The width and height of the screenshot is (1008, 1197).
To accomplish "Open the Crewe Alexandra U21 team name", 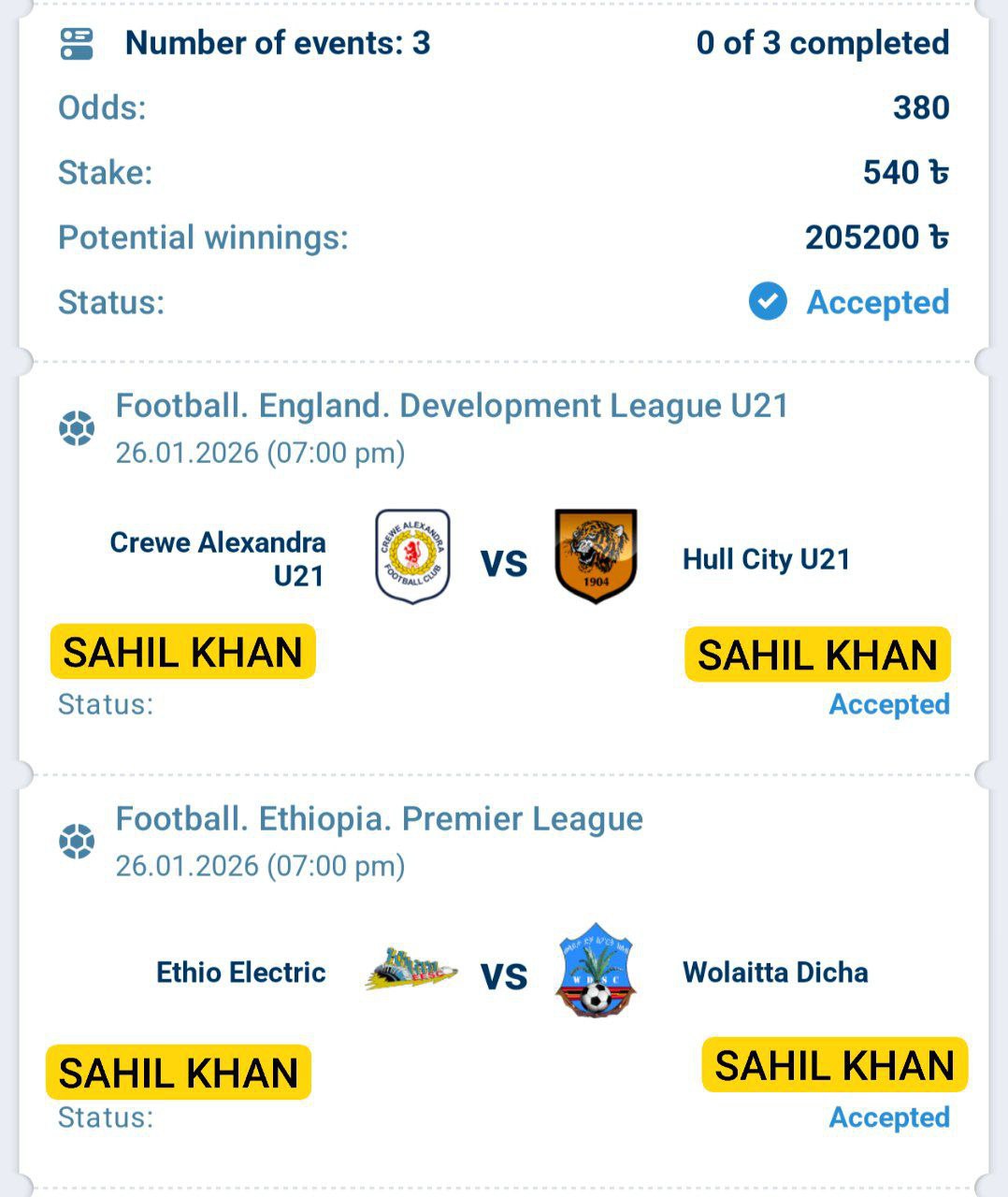I will (218, 558).
